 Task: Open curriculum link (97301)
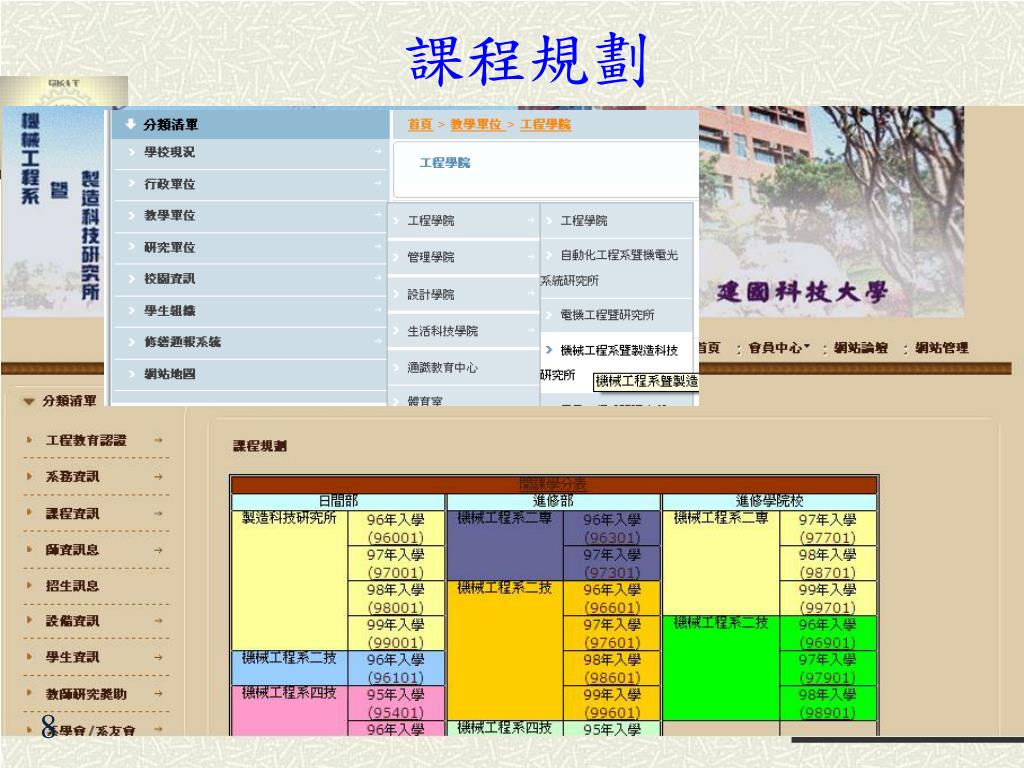pyautogui.click(x=612, y=573)
